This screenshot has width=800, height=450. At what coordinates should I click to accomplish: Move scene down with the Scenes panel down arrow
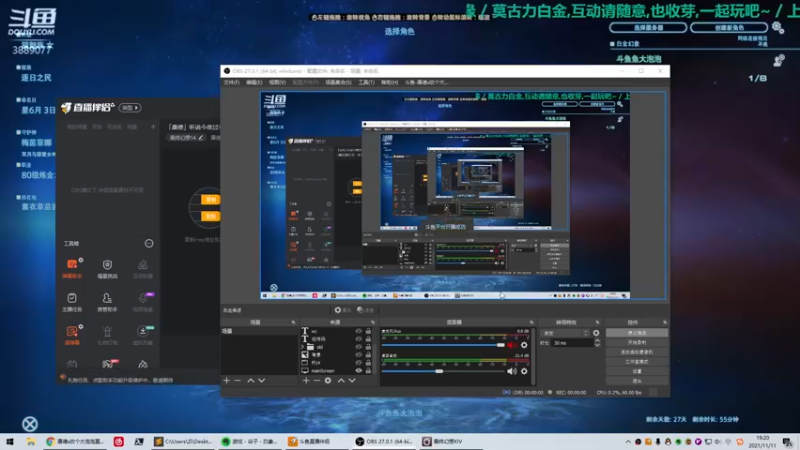click(262, 381)
